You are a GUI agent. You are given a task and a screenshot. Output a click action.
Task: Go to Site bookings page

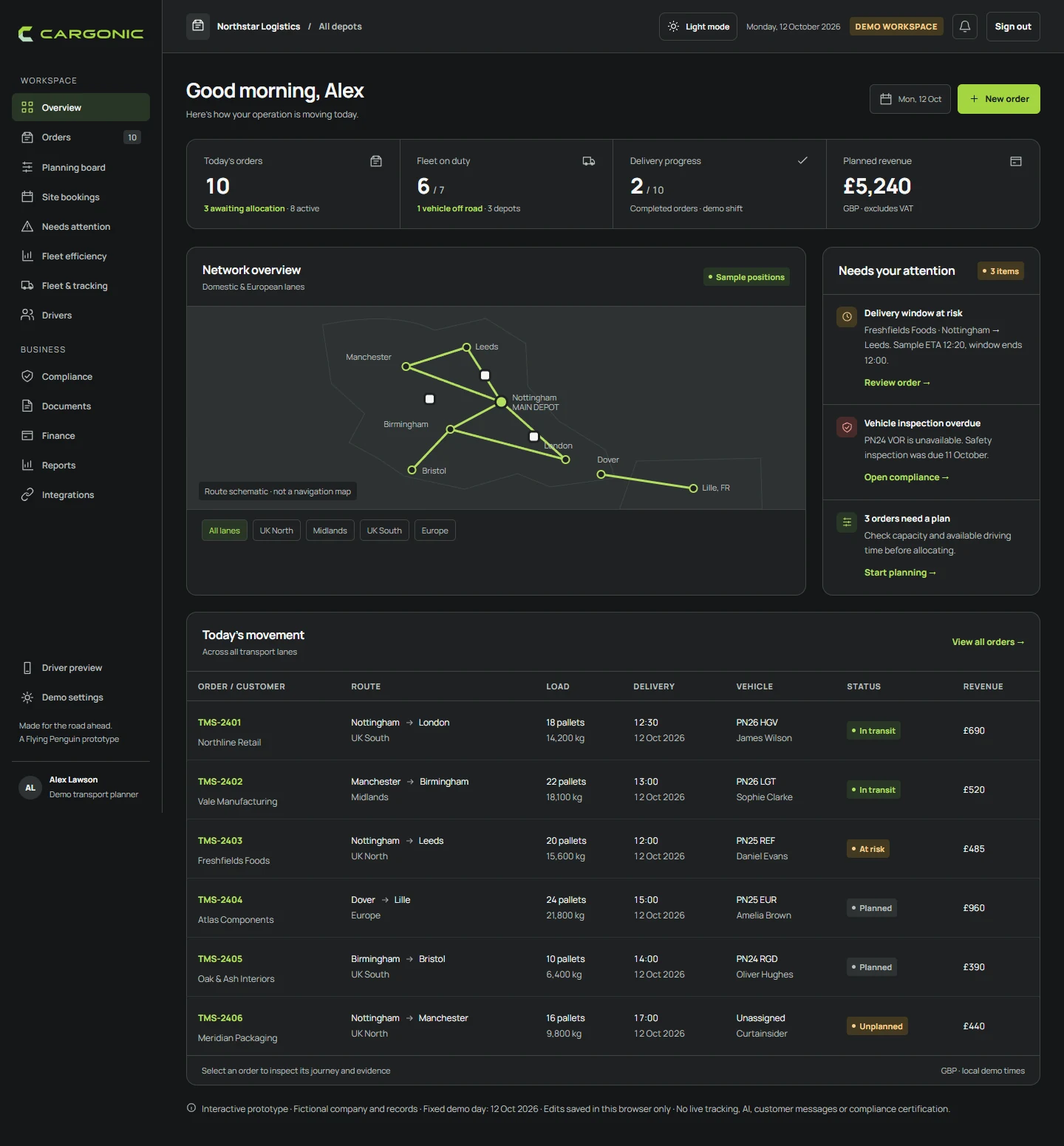point(81,197)
